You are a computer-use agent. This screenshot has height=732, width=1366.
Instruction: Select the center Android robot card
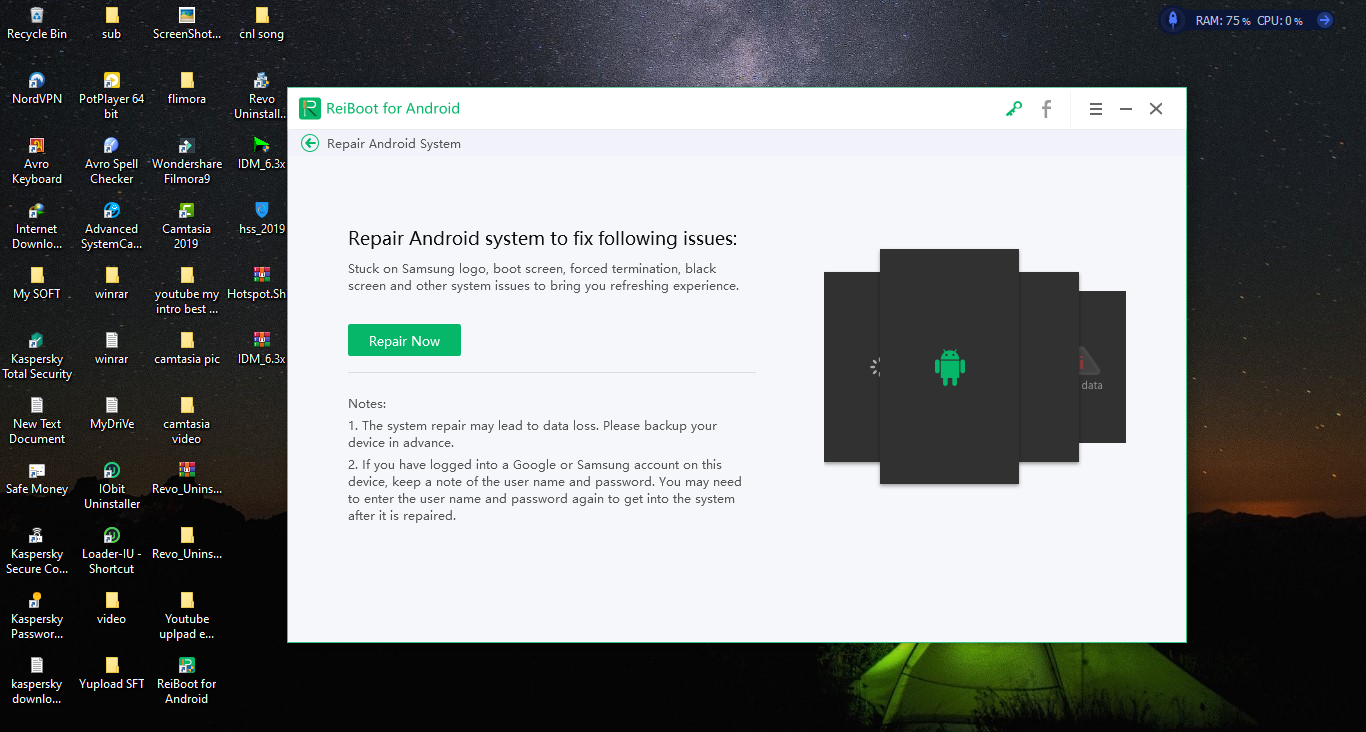pyautogui.click(x=949, y=366)
